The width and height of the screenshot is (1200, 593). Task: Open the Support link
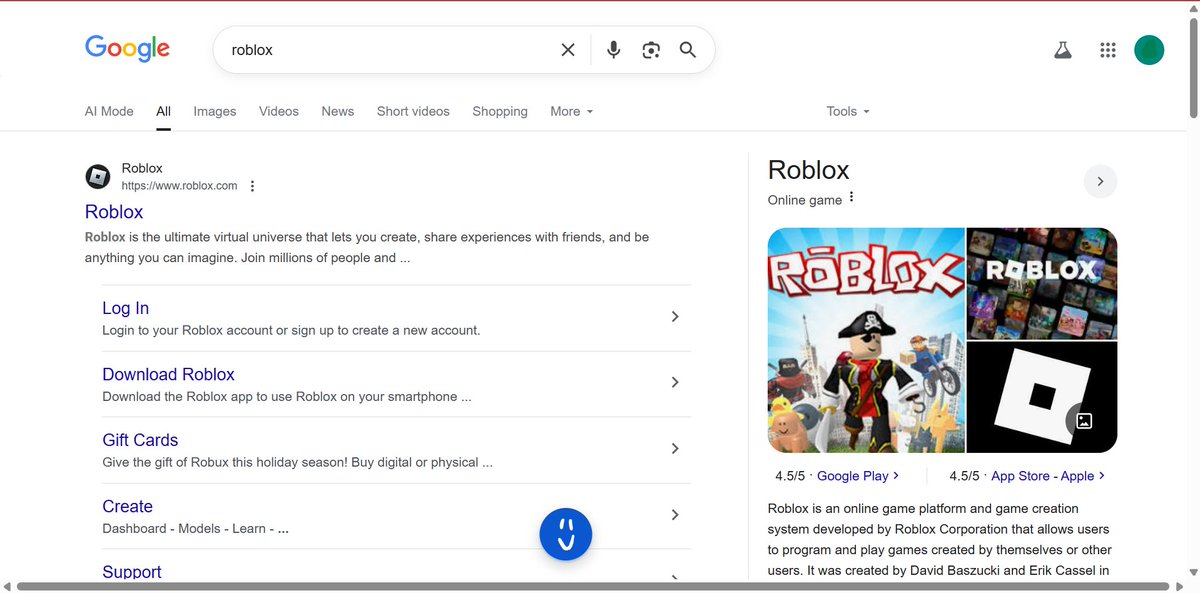132,572
